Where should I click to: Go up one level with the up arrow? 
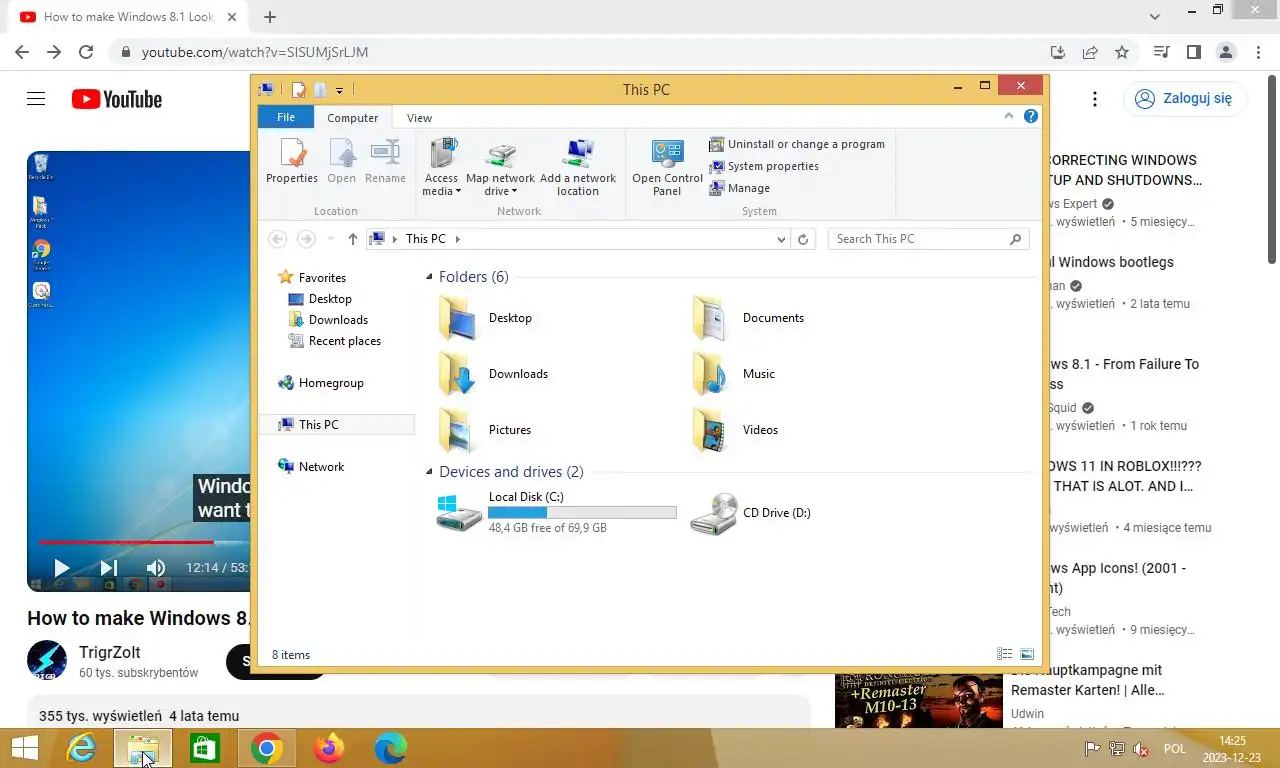[x=352, y=239]
